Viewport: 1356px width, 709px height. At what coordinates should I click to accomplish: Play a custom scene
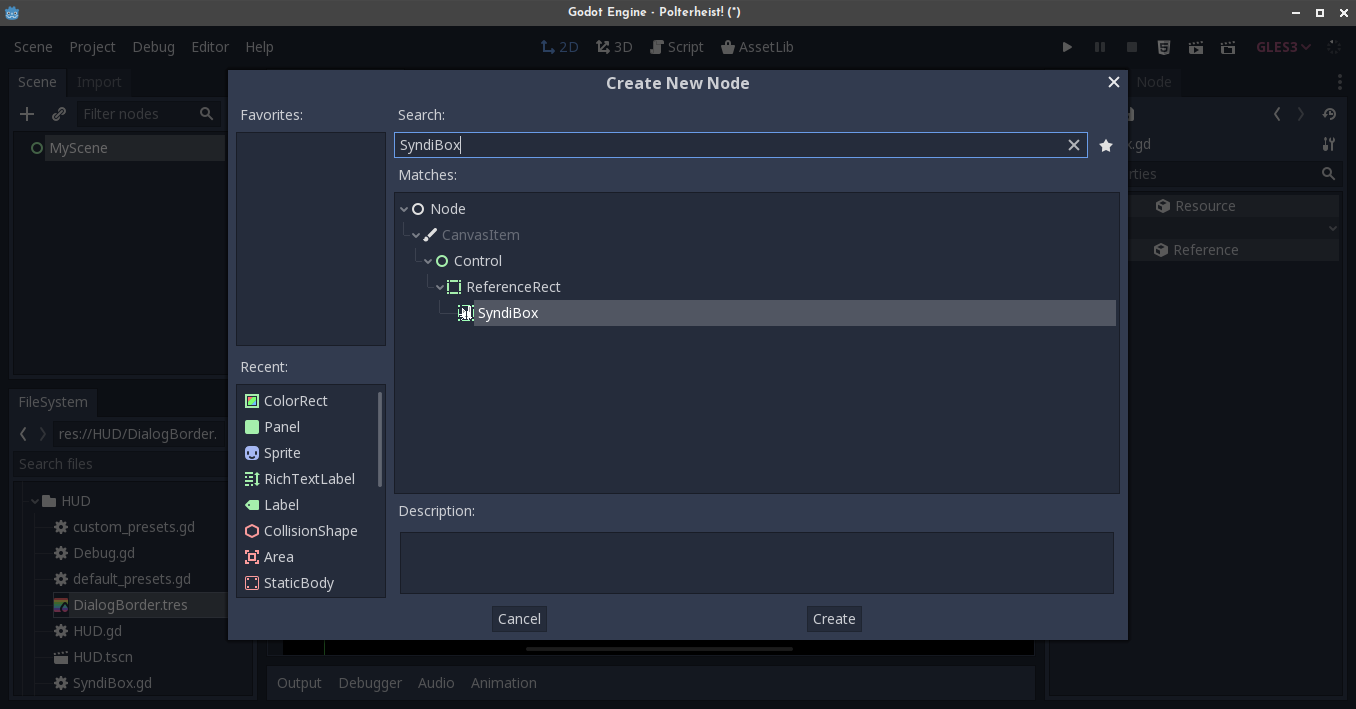(x=1227, y=47)
